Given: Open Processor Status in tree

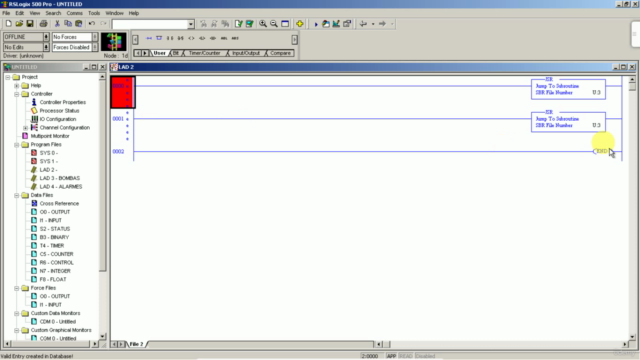Looking at the screenshot, I should pyautogui.click(x=59, y=111).
